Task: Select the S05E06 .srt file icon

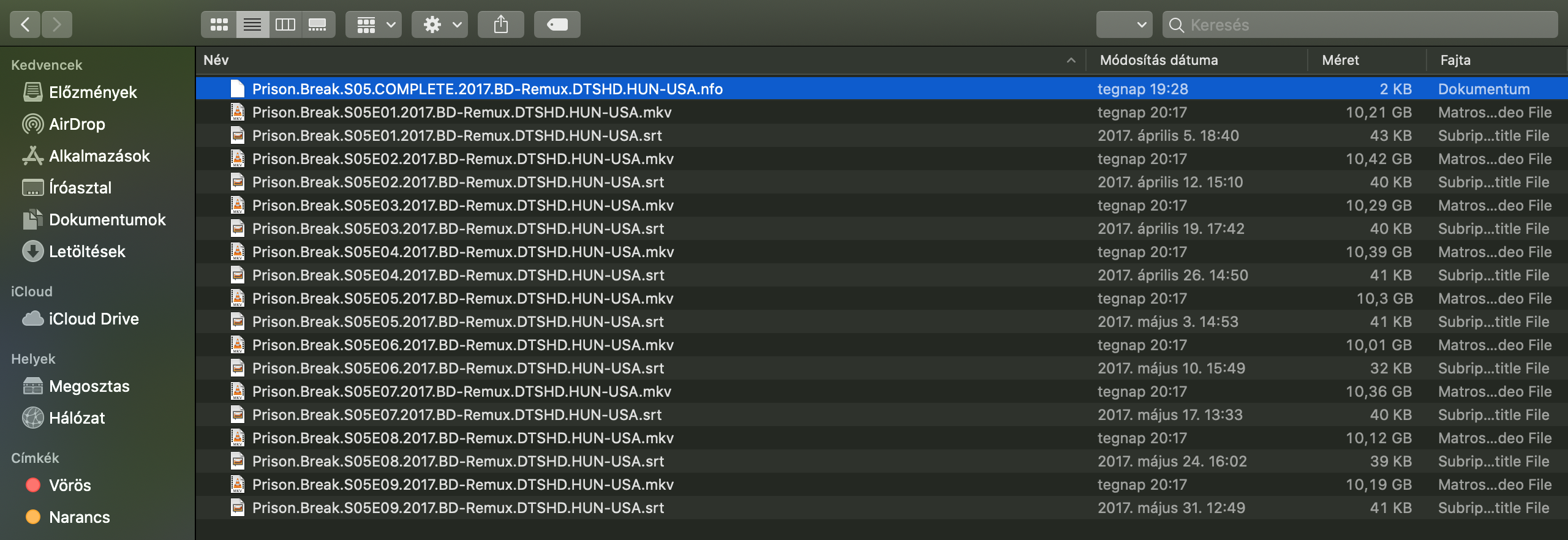Action: pos(238,368)
